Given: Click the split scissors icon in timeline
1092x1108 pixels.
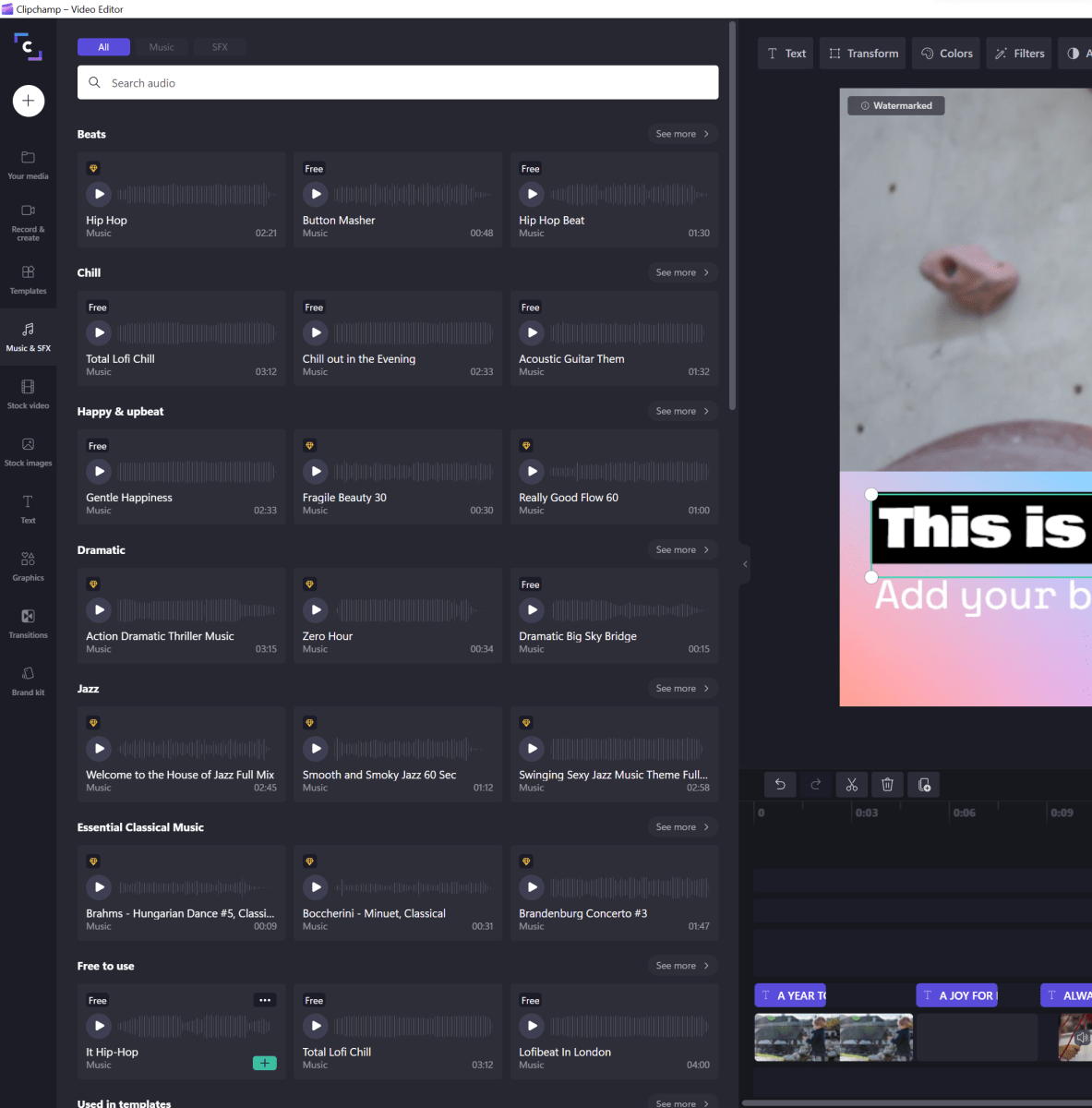Looking at the screenshot, I should coord(851,785).
